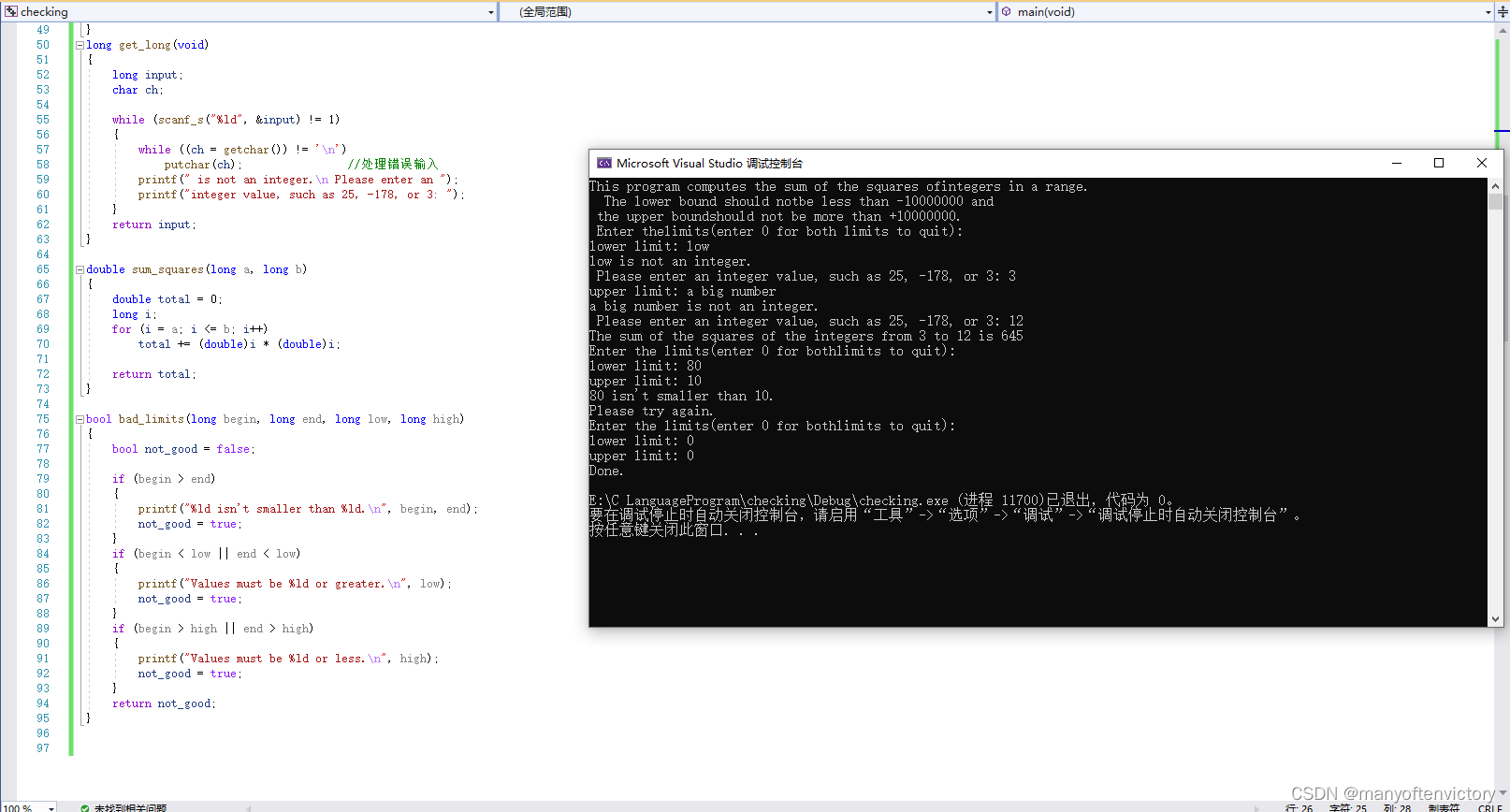
Task: Close the Microsoft Visual Studio debug console
Action: pos(1482,163)
